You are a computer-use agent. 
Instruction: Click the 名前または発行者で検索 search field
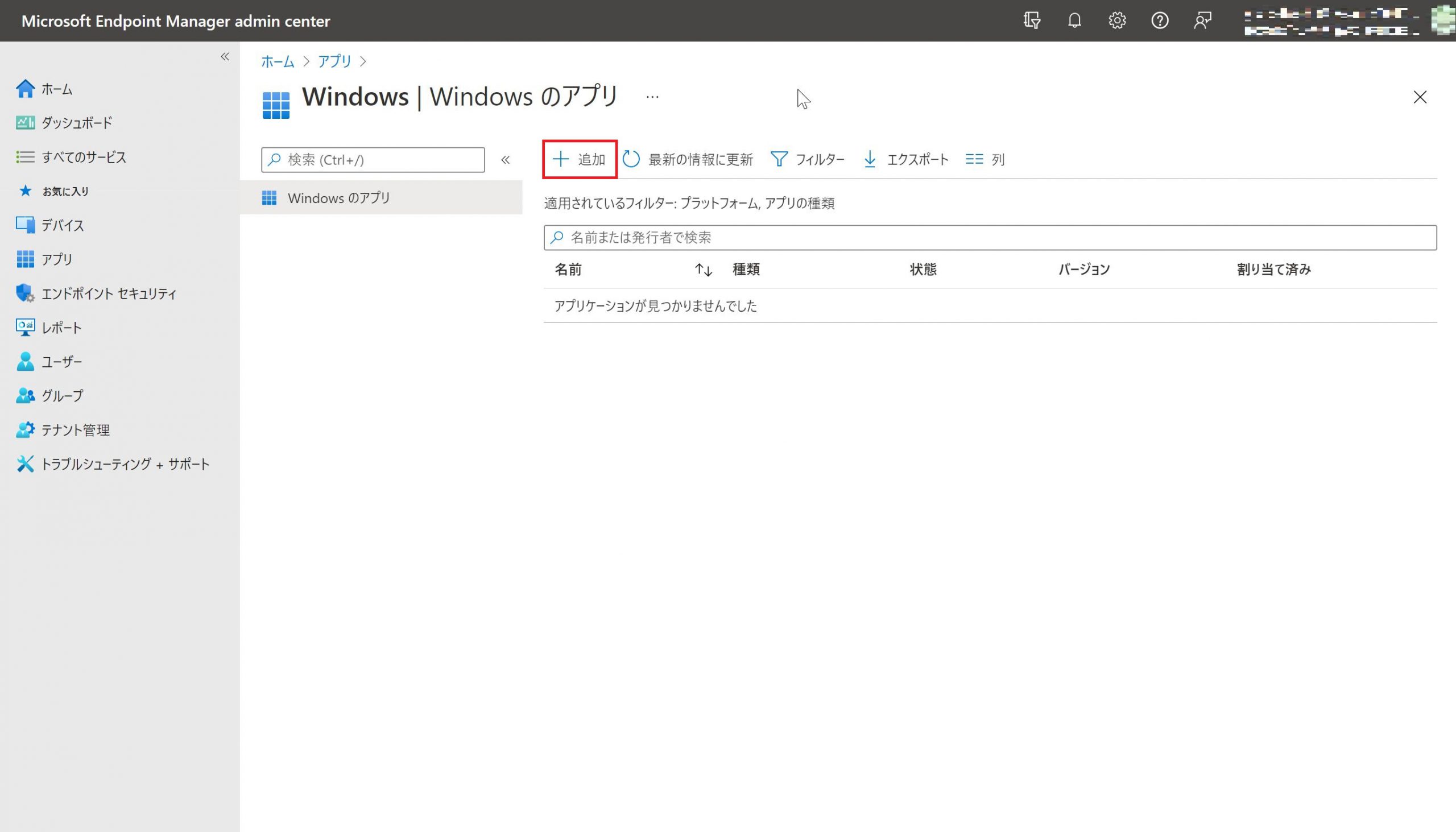[x=990, y=238]
